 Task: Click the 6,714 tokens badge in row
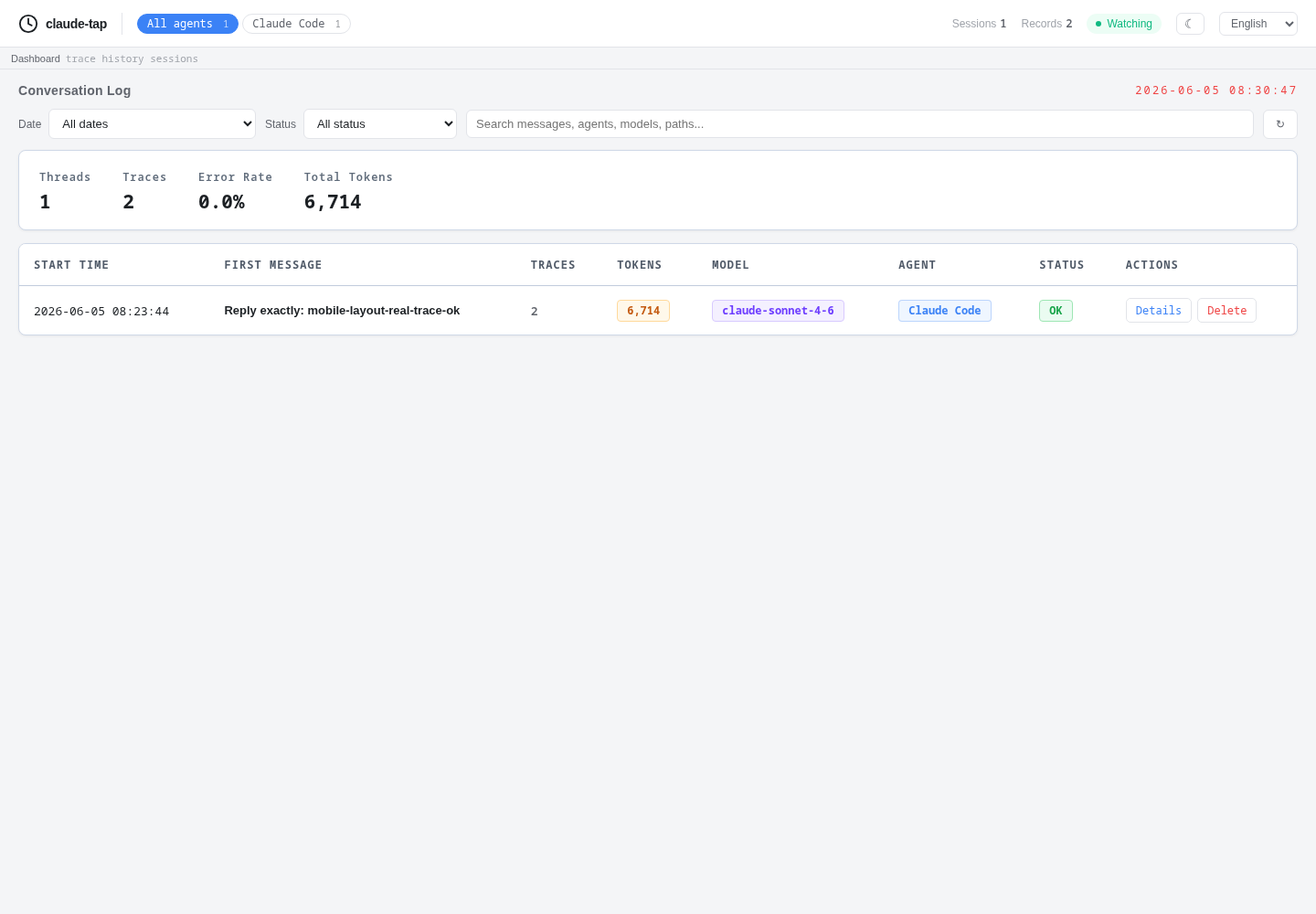(643, 311)
